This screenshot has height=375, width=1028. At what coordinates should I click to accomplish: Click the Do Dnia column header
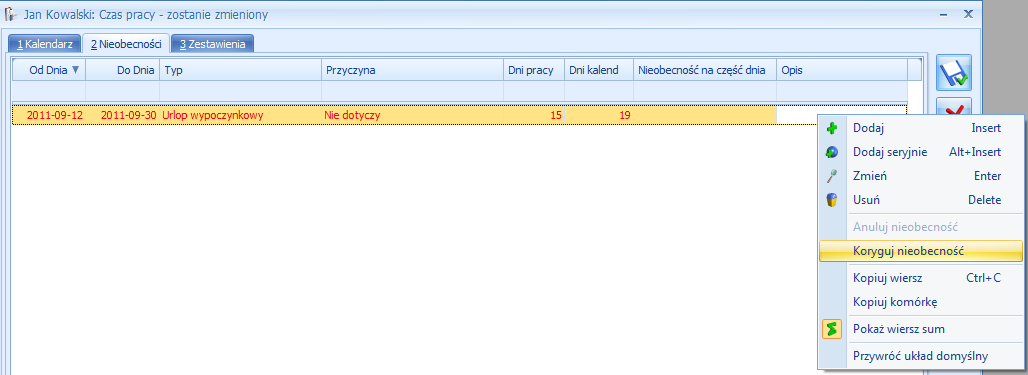point(123,70)
